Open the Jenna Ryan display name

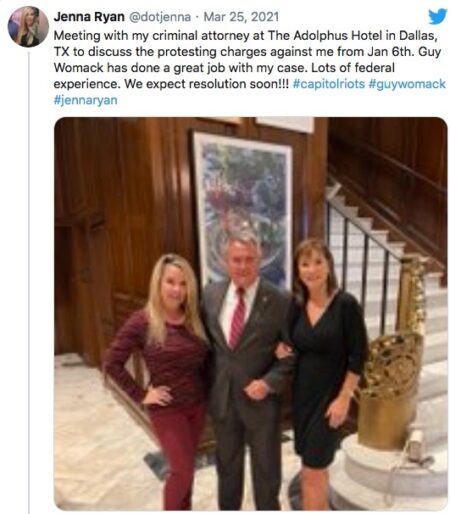click(89, 17)
